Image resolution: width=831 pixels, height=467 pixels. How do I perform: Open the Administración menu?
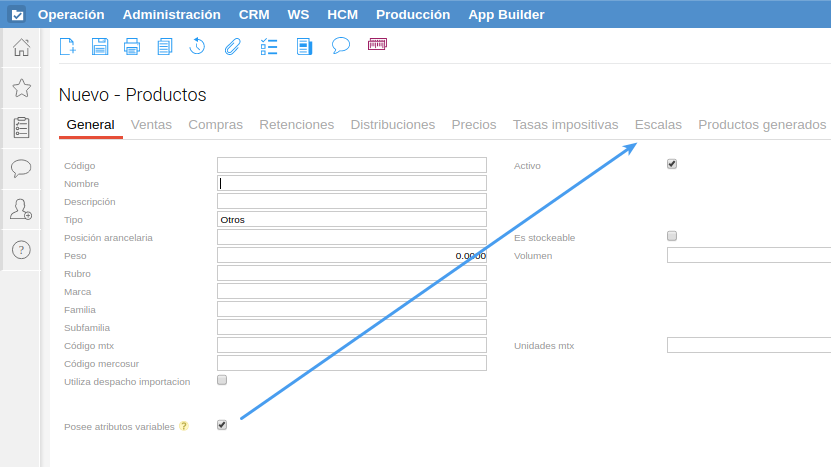click(171, 15)
